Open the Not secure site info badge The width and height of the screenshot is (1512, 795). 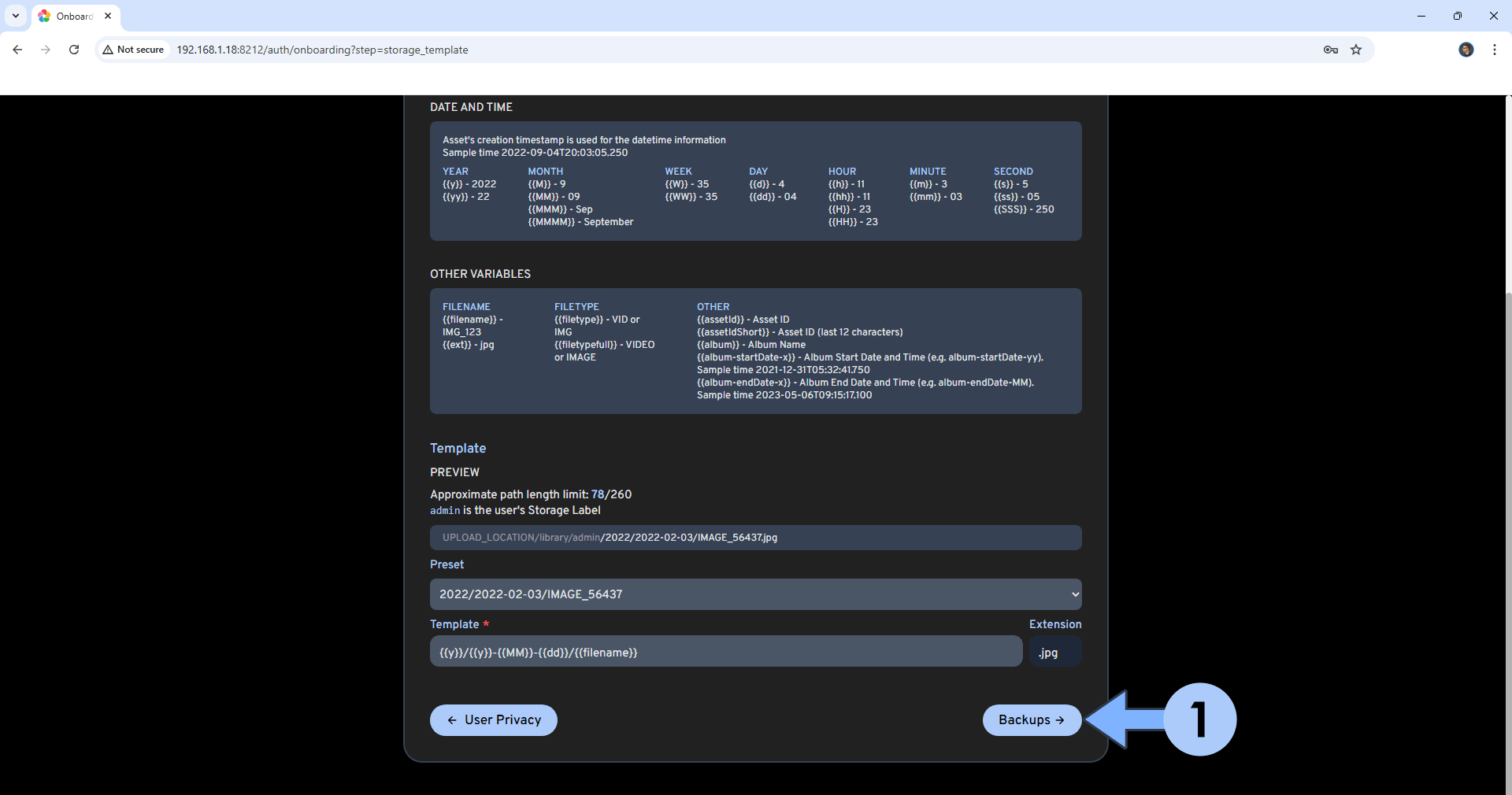(134, 50)
